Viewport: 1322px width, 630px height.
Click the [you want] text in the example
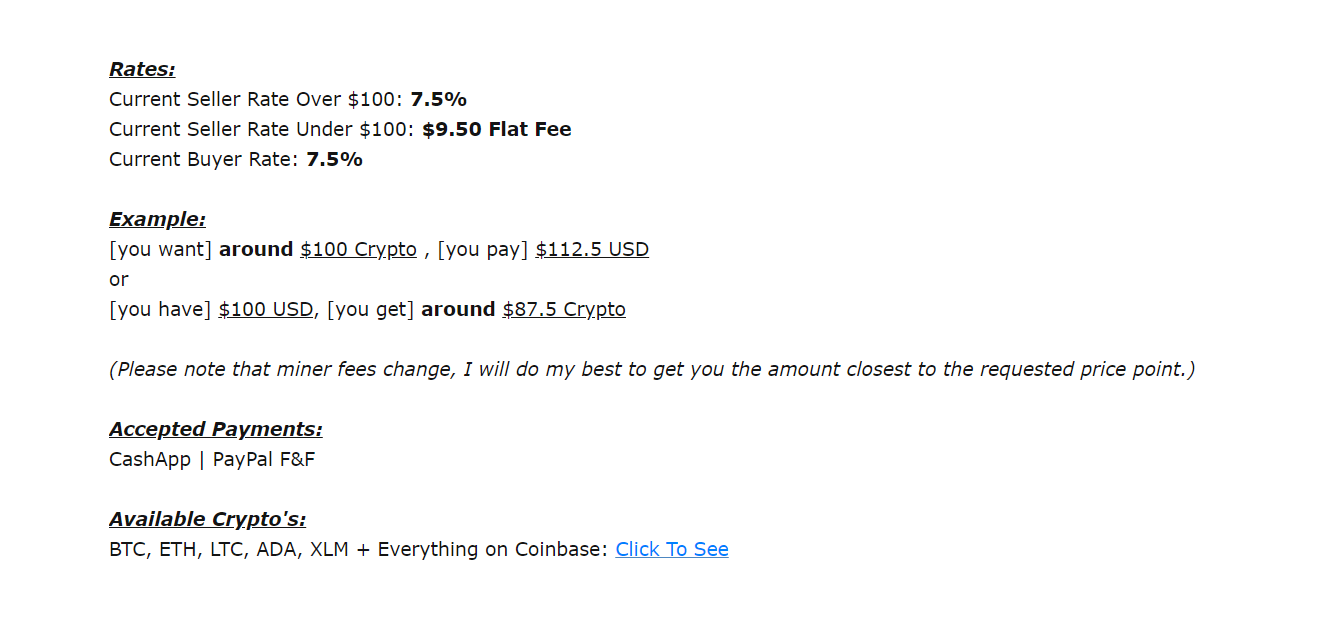161,249
